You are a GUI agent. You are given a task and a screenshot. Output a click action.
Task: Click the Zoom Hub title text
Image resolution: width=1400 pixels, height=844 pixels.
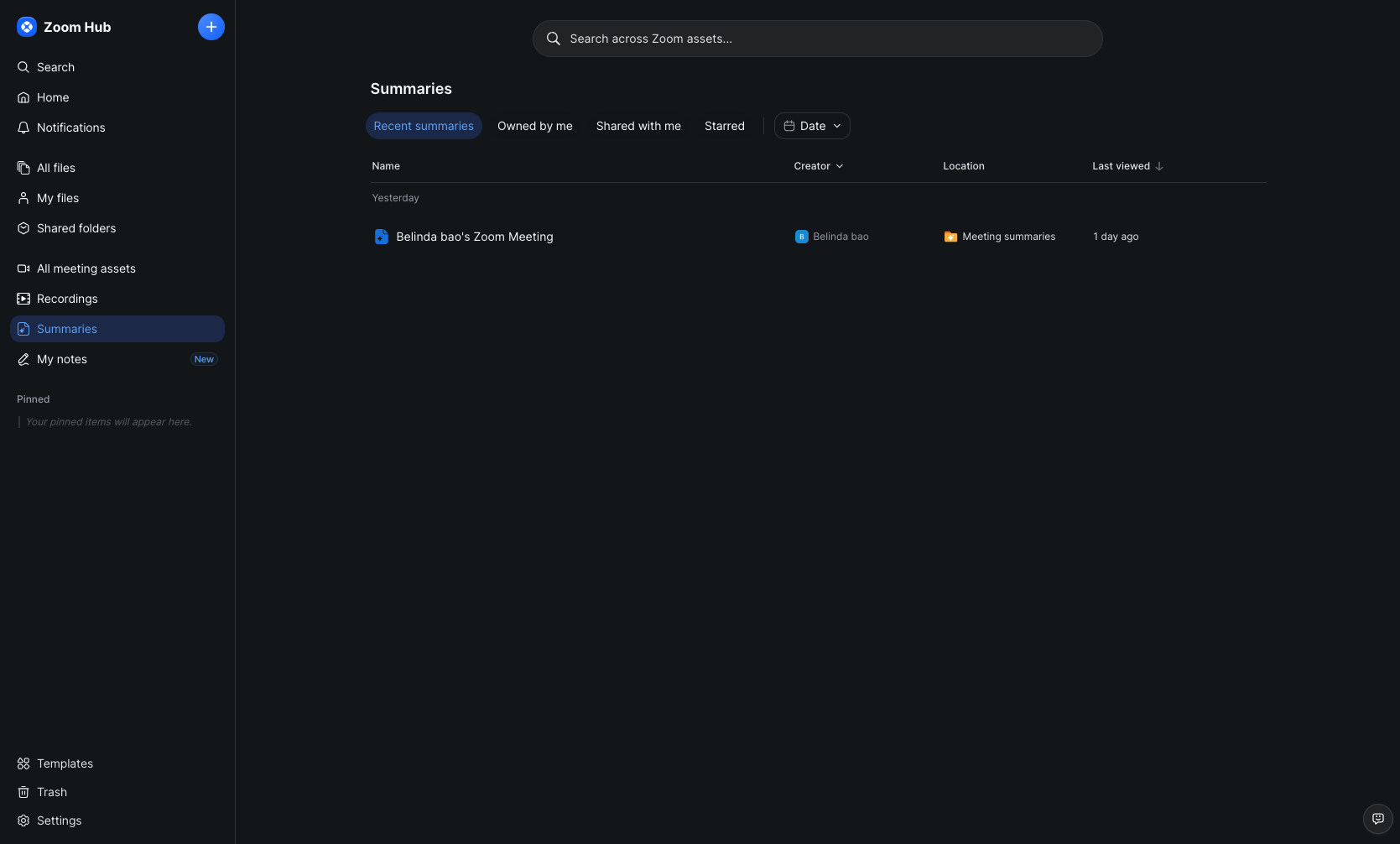click(77, 27)
